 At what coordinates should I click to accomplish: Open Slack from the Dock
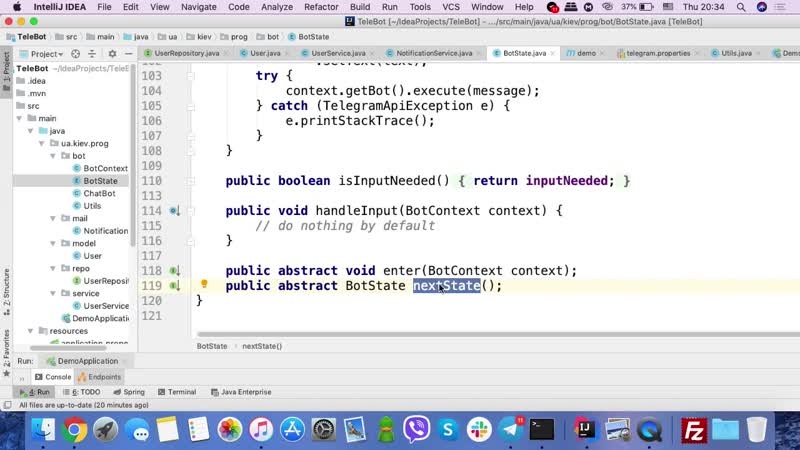(x=479, y=430)
